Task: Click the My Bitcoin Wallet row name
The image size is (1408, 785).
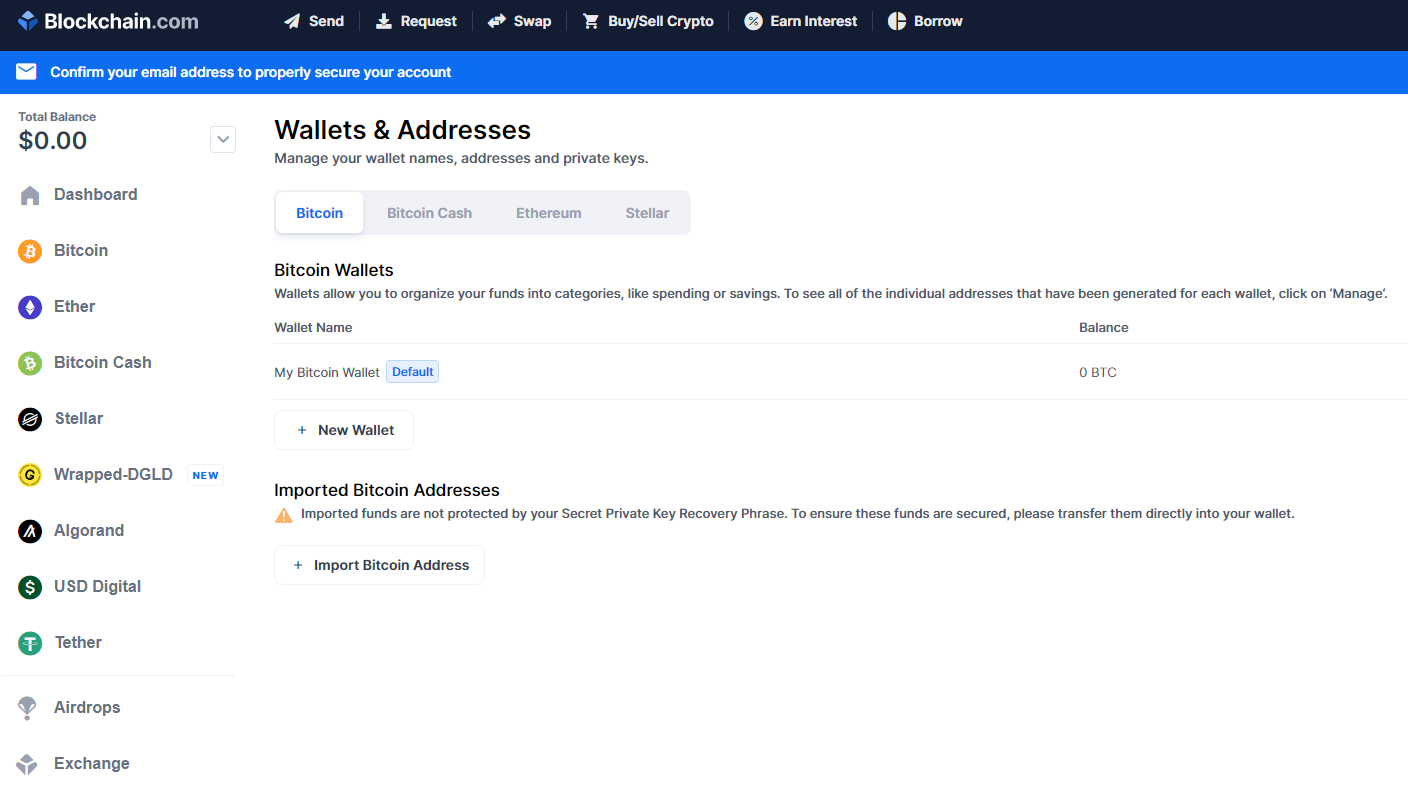Action: [327, 373]
